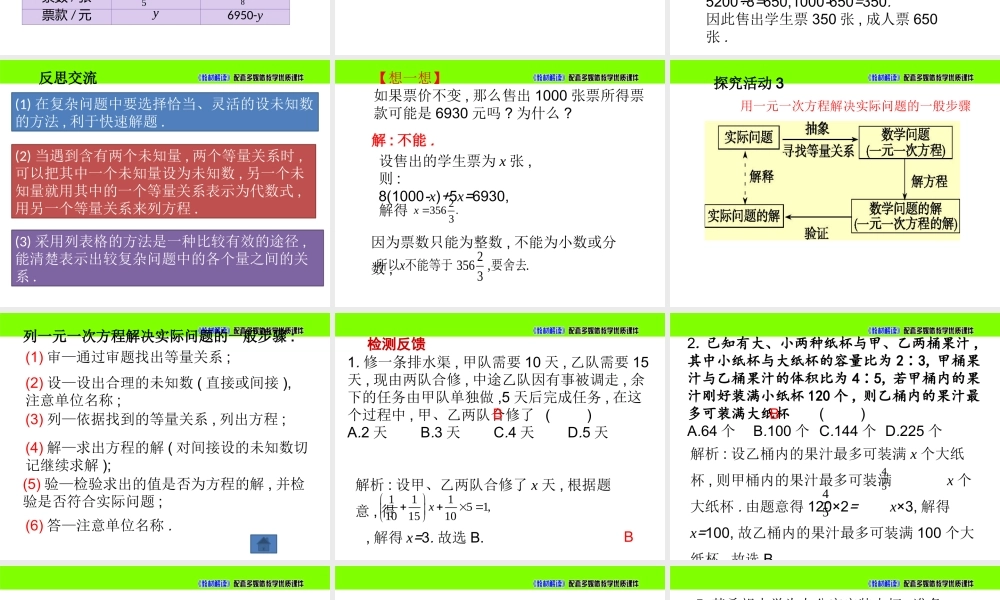Screen dimensions: 1000x600
Task: Click the 检测反馈 red heading
Action: [x=396, y=344]
